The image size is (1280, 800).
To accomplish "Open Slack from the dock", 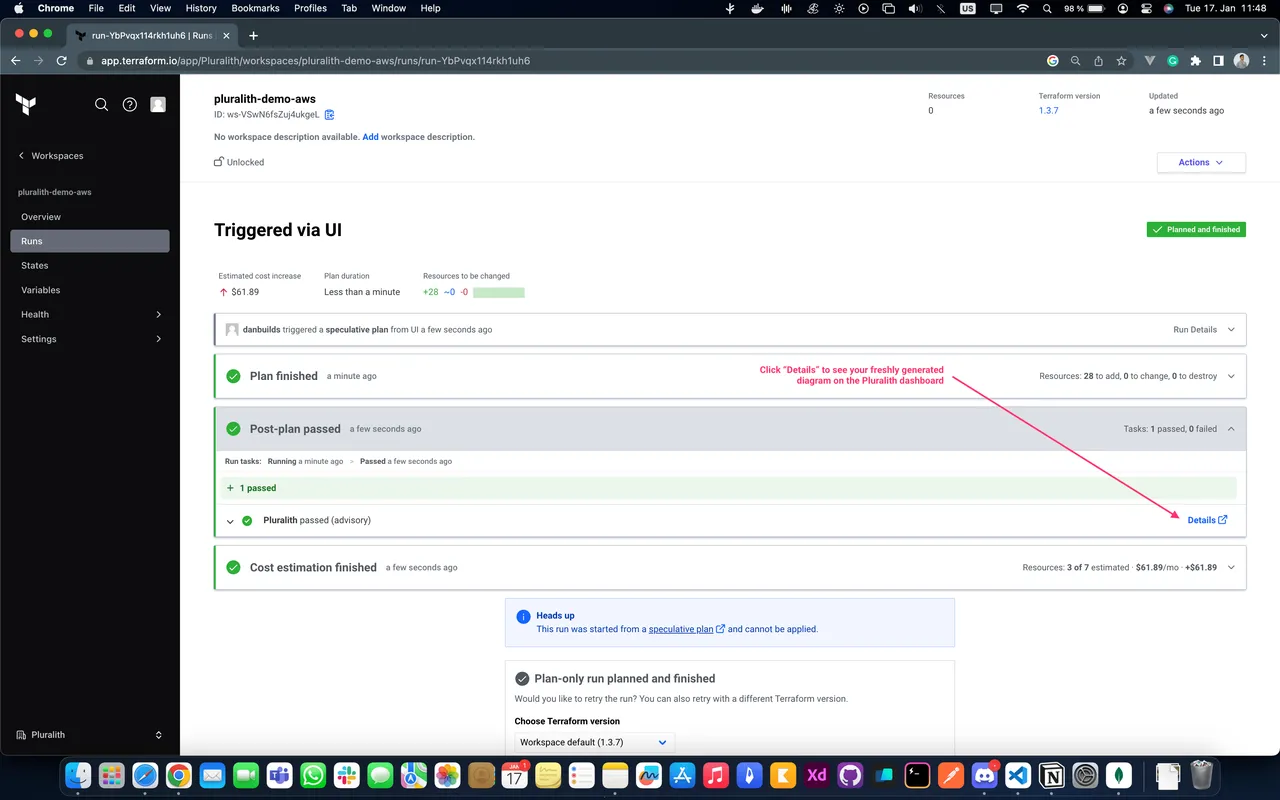I will coord(346,775).
